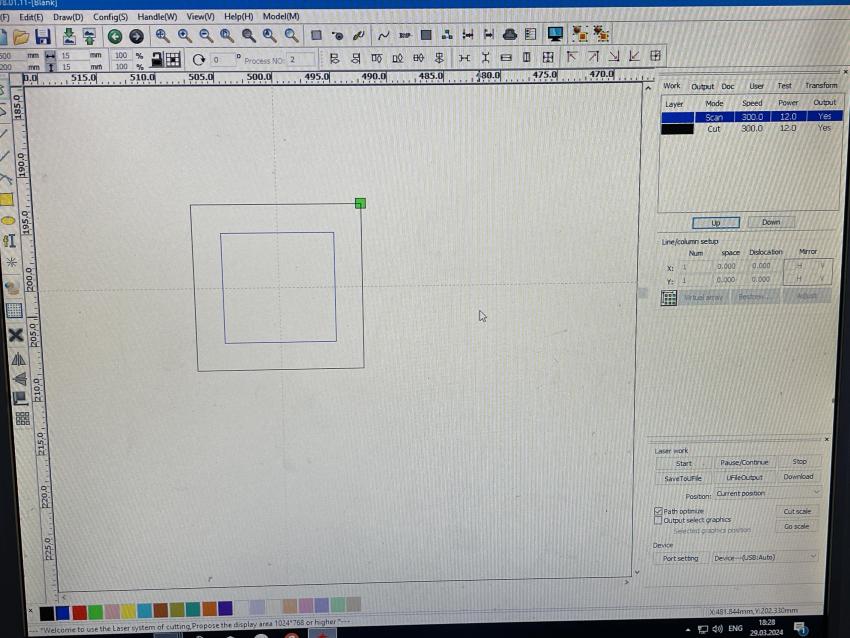Enable the Output select graphics checkbox
This screenshot has height=638, width=850.
pos(658,520)
